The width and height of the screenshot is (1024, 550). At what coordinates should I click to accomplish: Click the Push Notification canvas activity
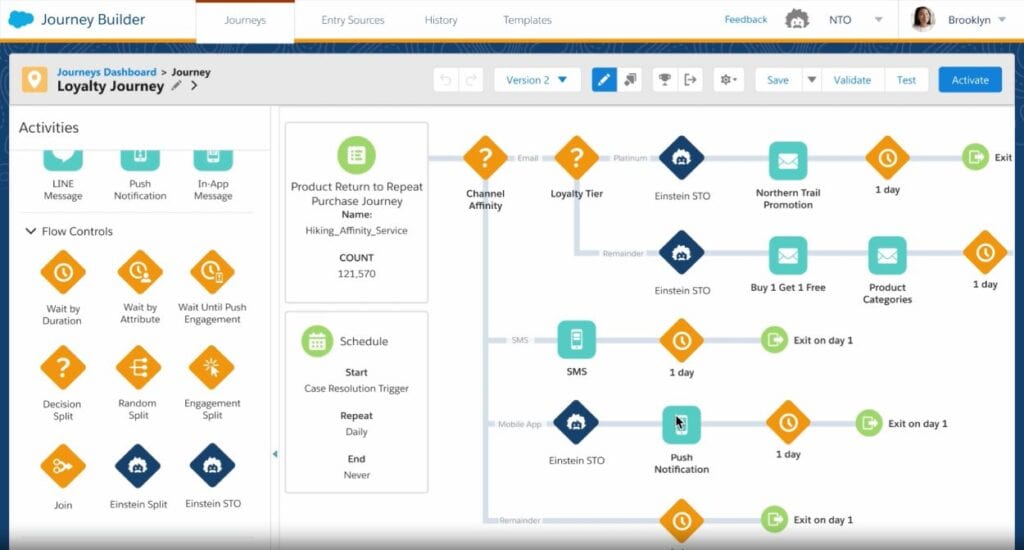[681, 425]
